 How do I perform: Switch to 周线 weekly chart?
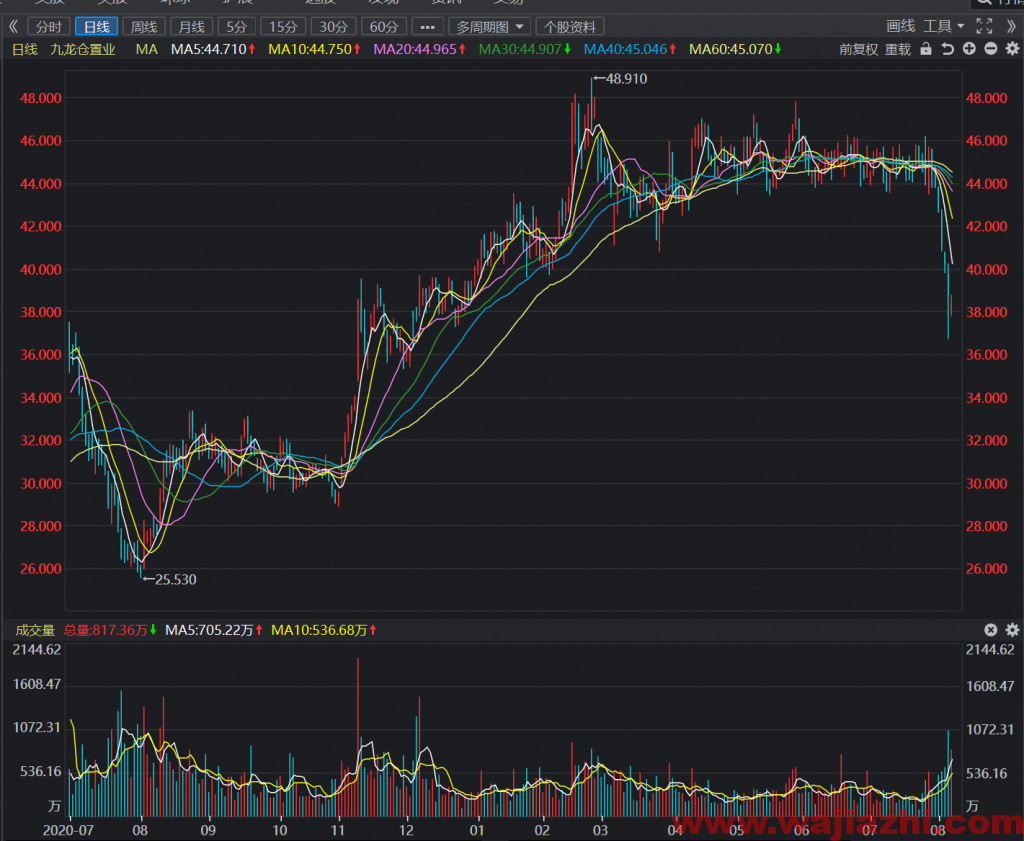144,27
